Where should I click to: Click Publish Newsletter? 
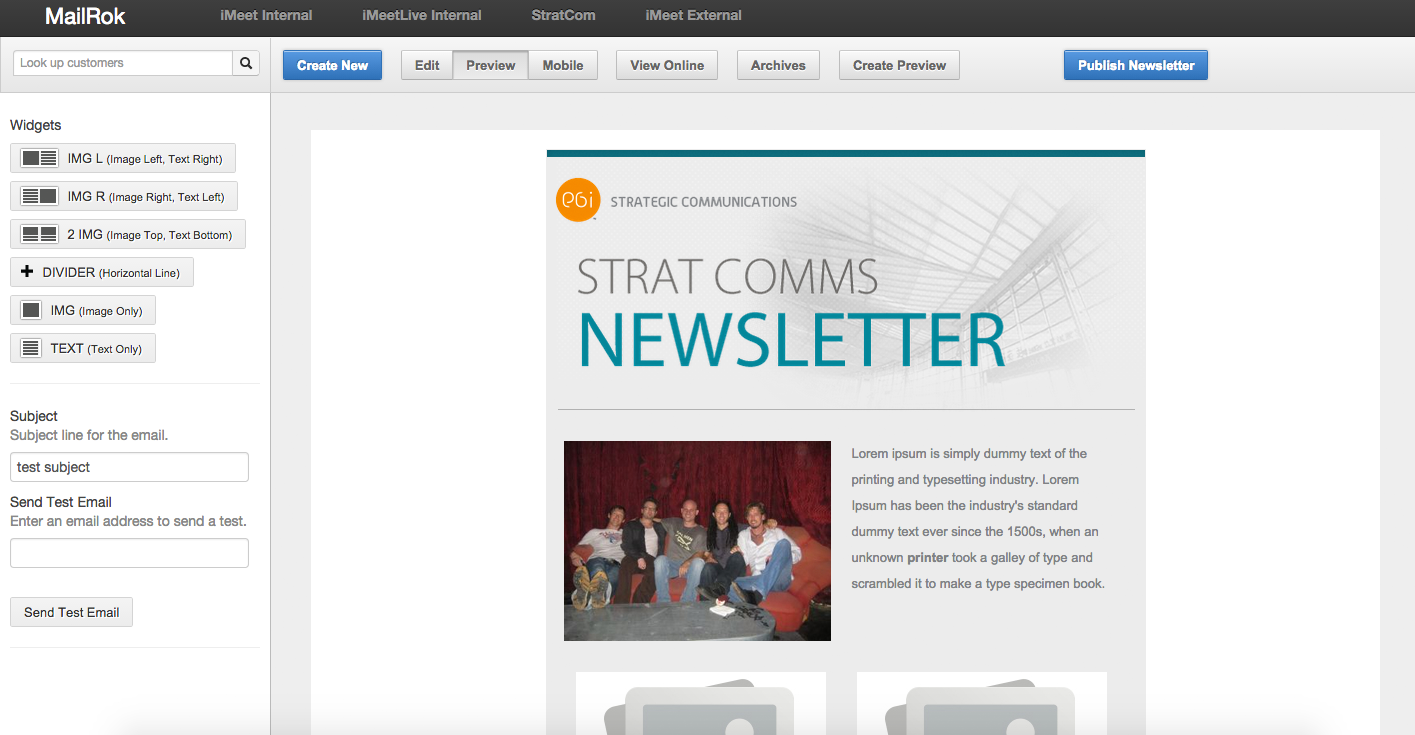point(1136,65)
